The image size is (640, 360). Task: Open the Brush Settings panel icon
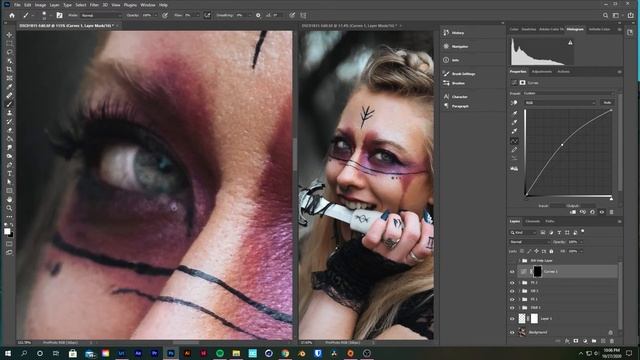point(446,74)
